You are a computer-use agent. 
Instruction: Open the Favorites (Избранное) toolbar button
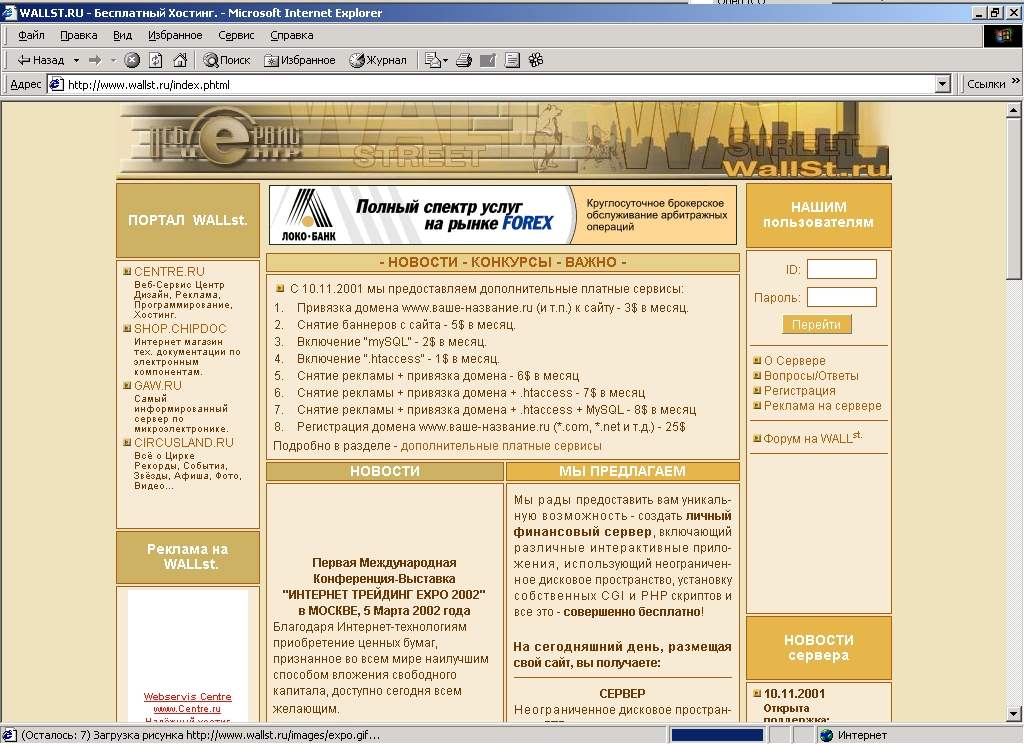coord(300,60)
